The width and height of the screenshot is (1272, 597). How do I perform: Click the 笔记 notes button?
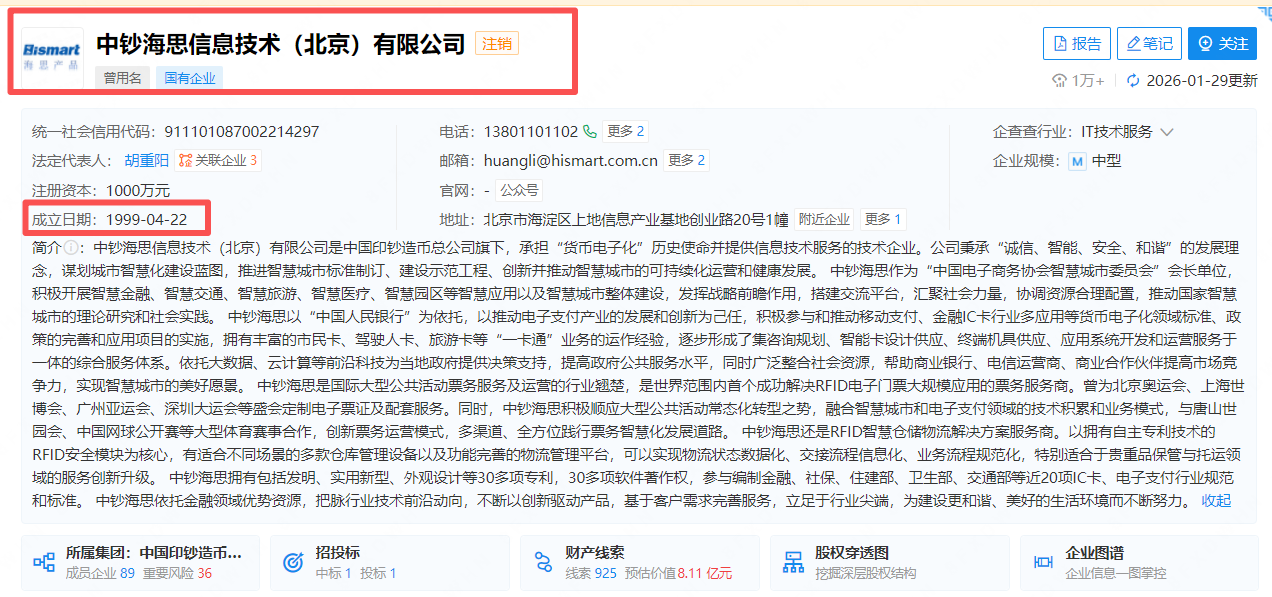point(1149,43)
